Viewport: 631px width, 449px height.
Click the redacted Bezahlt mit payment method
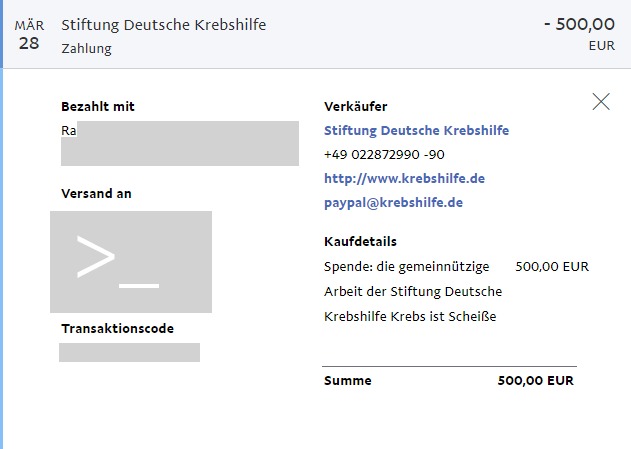pos(180,143)
